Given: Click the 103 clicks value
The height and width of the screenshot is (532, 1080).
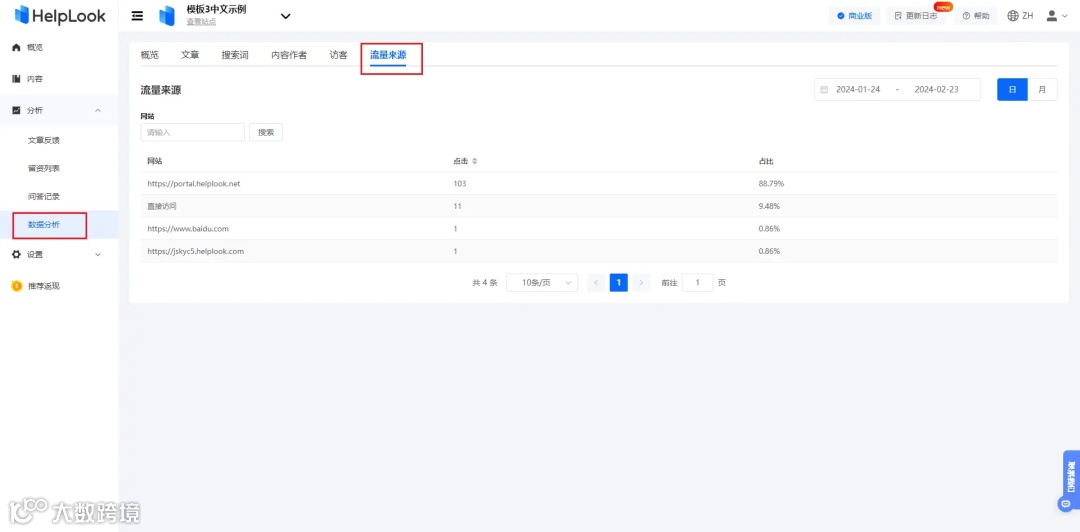Looking at the screenshot, I should coord(459,184).
